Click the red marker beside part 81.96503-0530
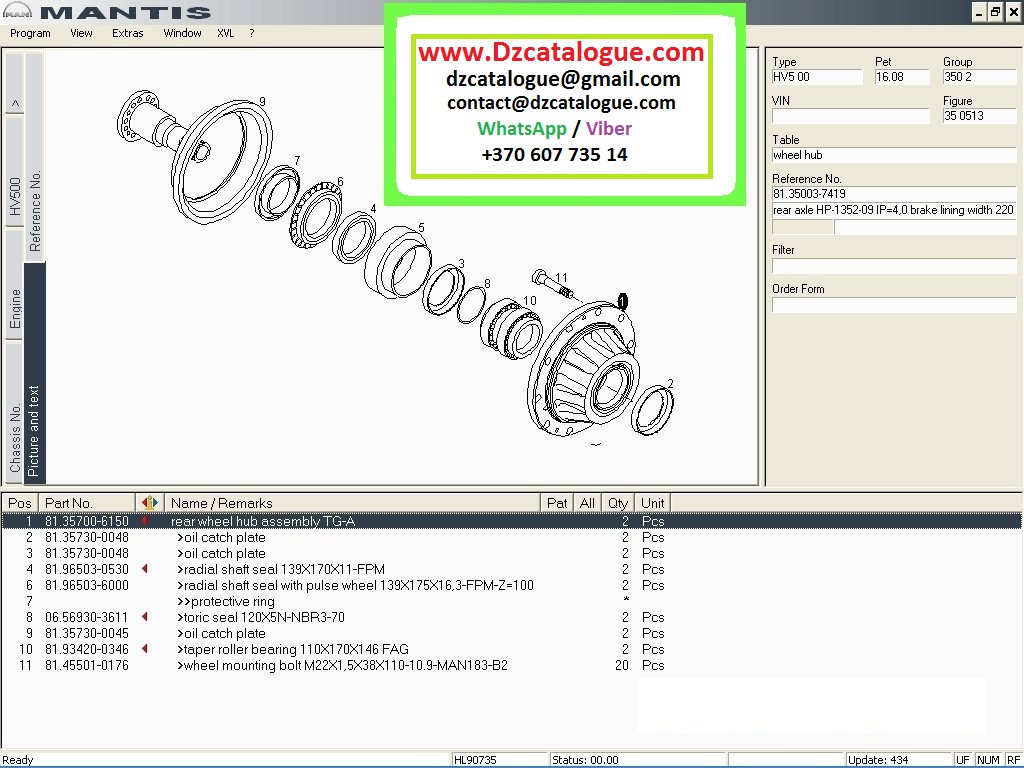This screenshot has width=1024, height=768. coord(145,569)
